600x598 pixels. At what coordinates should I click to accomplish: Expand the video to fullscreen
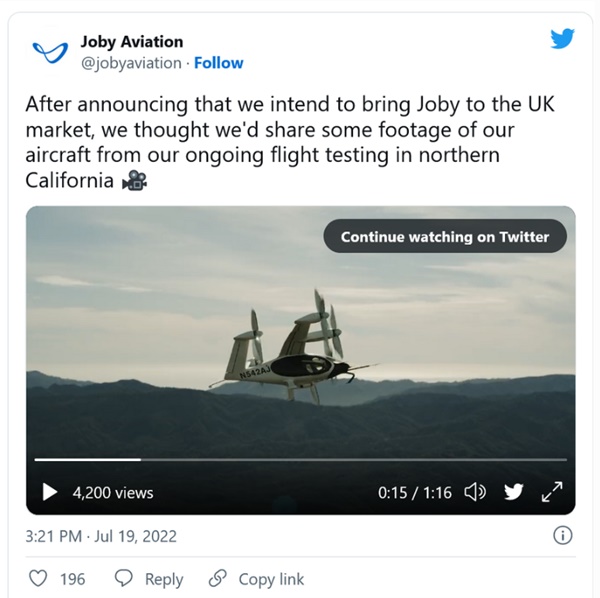pos(551,492)
